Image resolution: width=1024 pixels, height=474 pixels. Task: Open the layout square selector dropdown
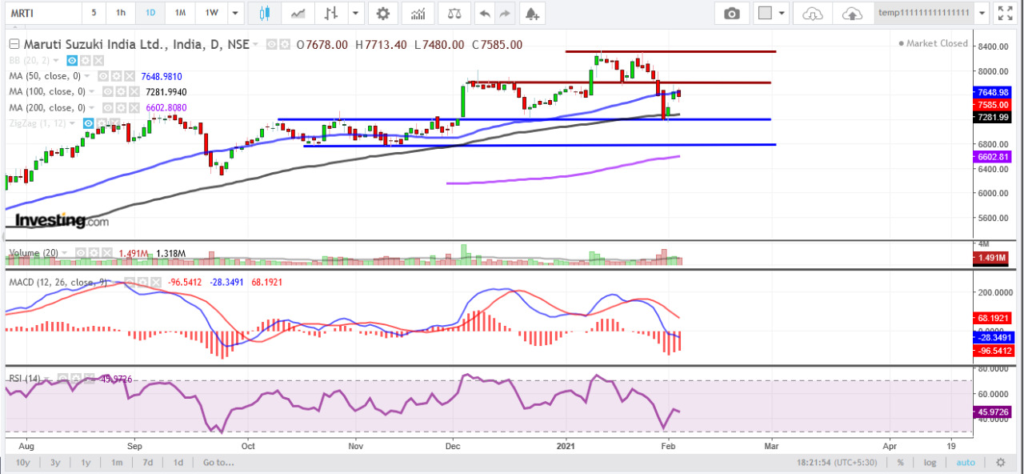tap(771, 13)
